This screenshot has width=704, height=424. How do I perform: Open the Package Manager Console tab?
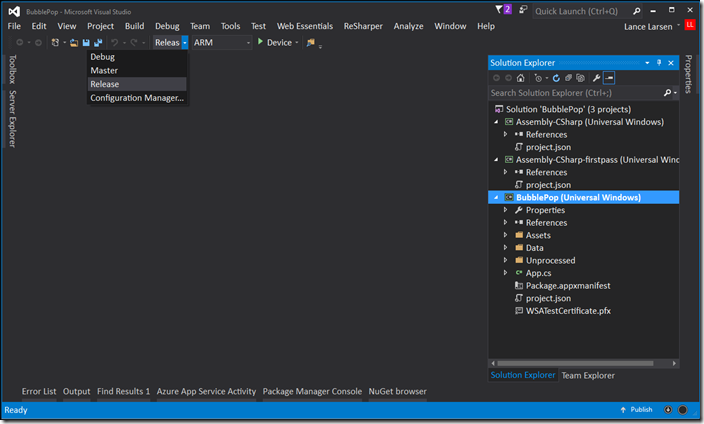[312, 392]
